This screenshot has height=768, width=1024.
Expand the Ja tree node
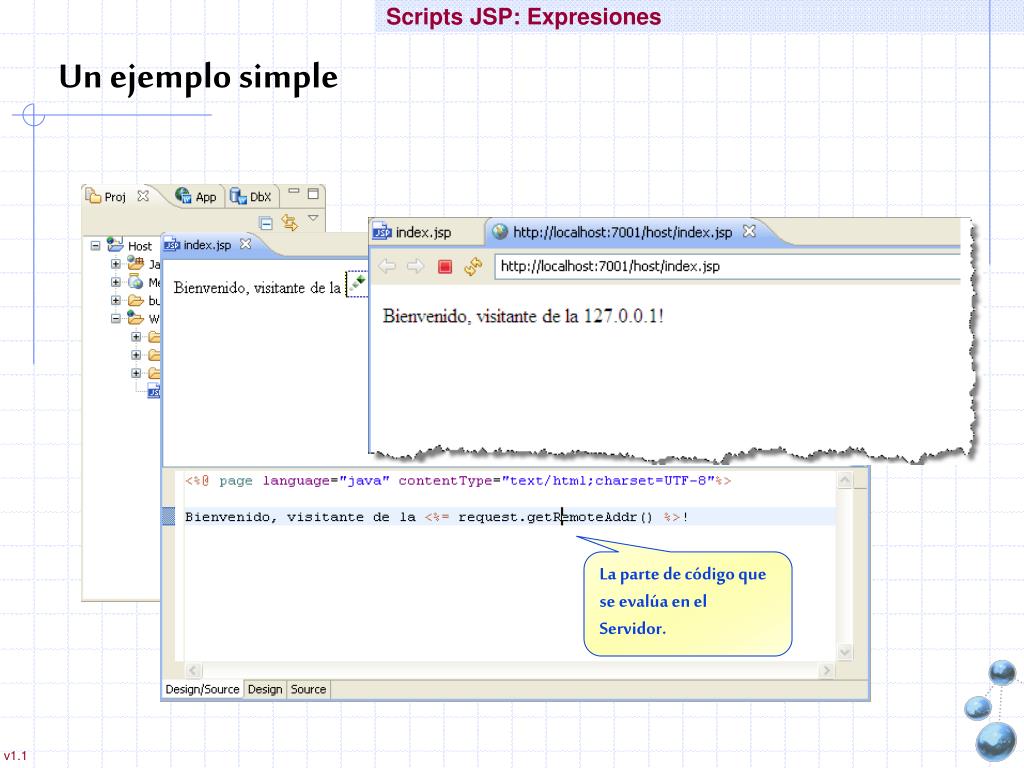click(116, 264)
